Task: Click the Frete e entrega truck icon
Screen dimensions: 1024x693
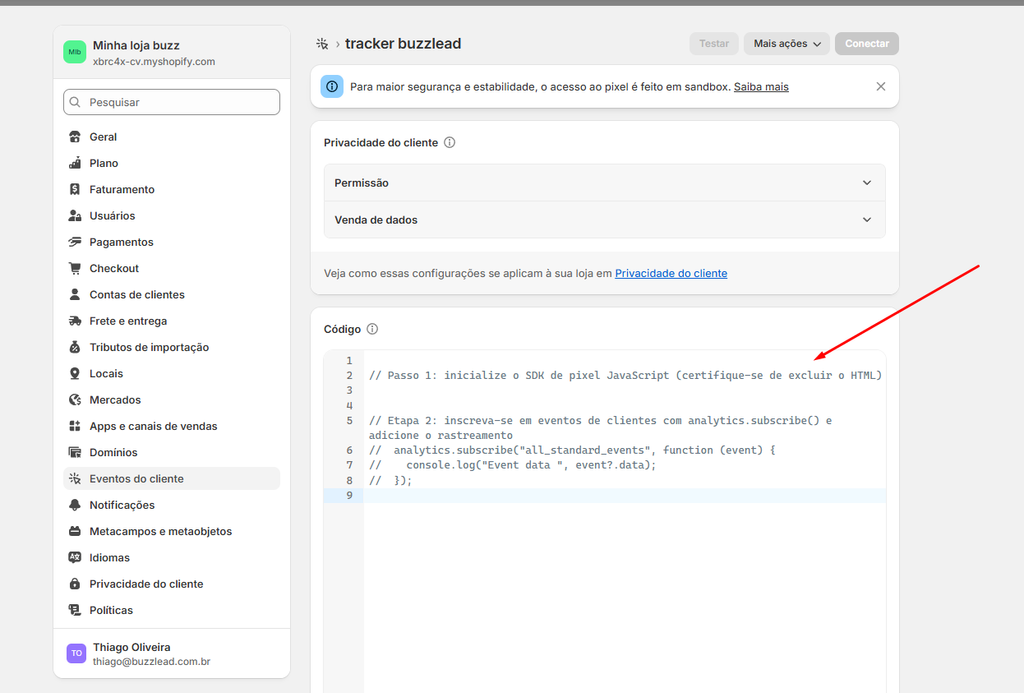Action: 75,321
